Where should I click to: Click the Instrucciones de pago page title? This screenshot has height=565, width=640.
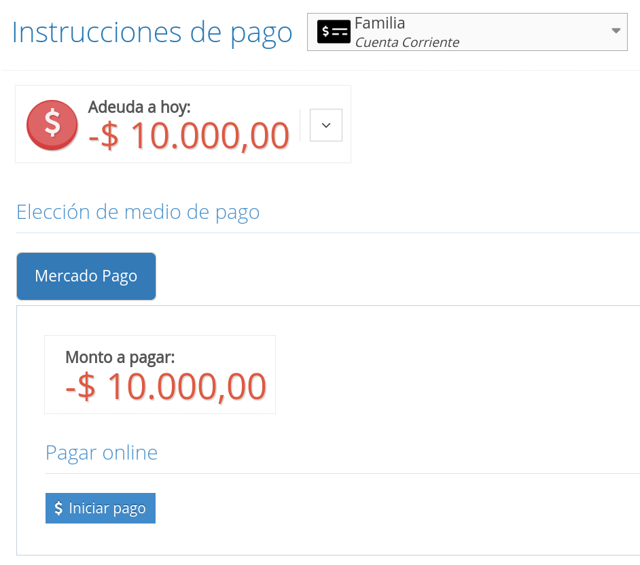coord(152,32)
